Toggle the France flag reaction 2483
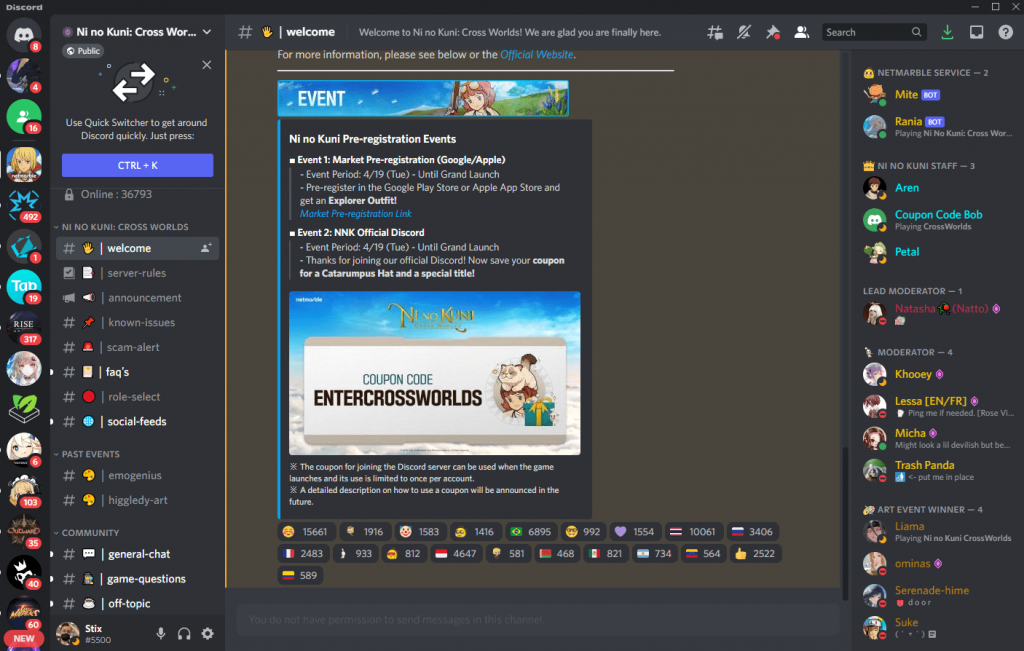The image size is (1024, 651). click(303, 554)
